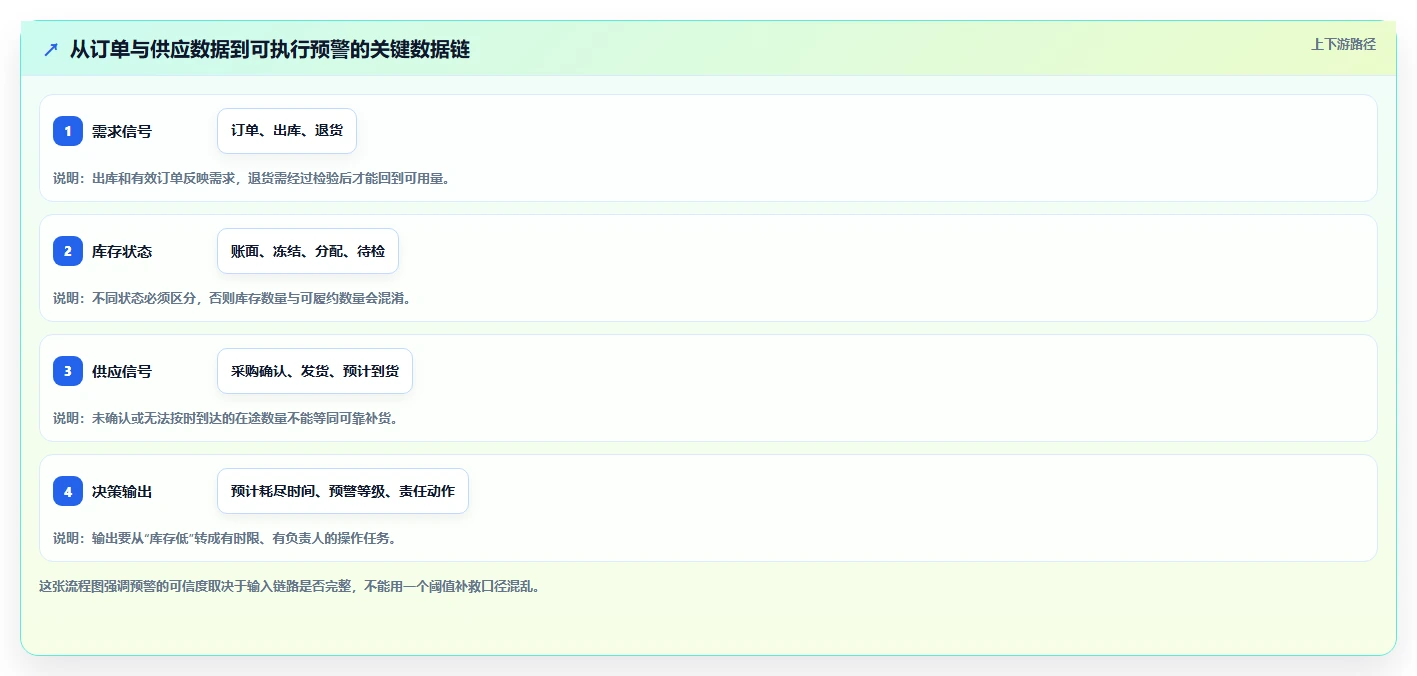Click the step 2 number badge

(x=68, y=251)
